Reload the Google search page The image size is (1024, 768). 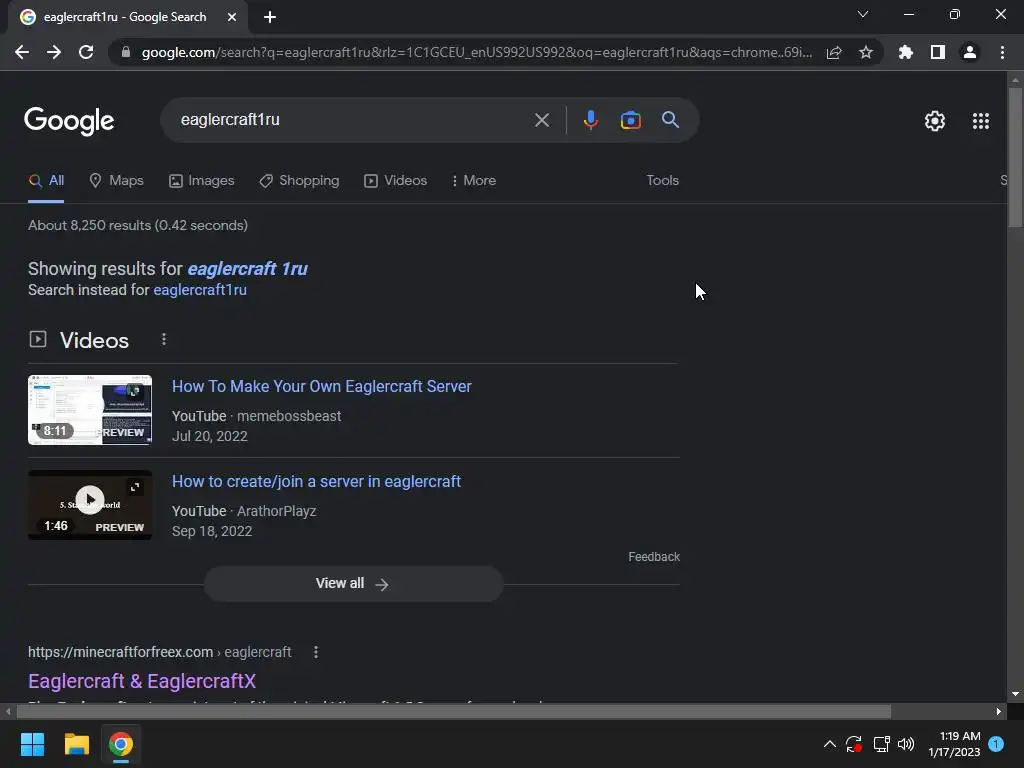point(86,52)
